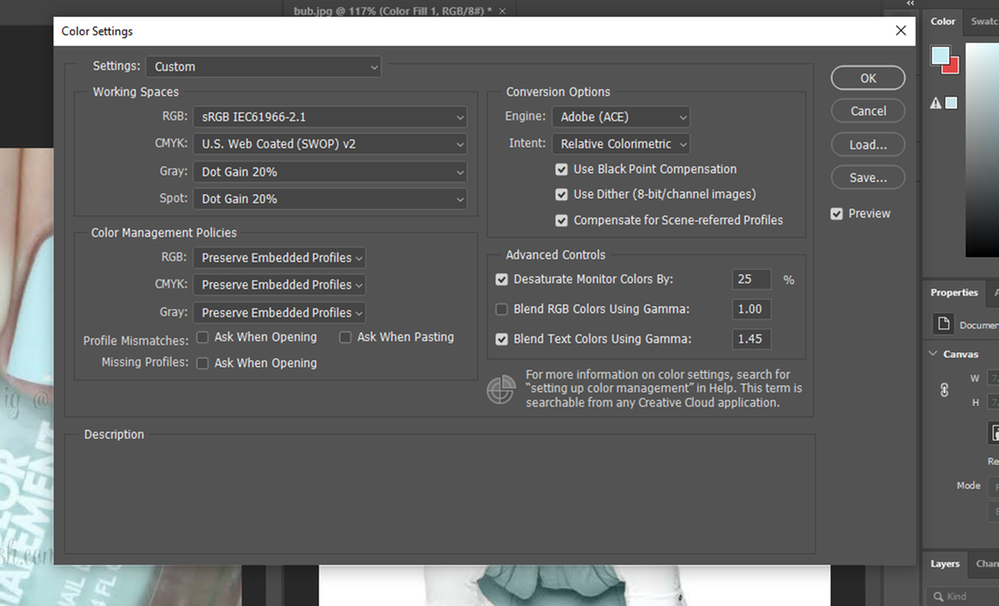Image resolution: width=999 pixels, height=606 pixels.
Task: Select the red background color swatch
Action: tap(953, 67)
